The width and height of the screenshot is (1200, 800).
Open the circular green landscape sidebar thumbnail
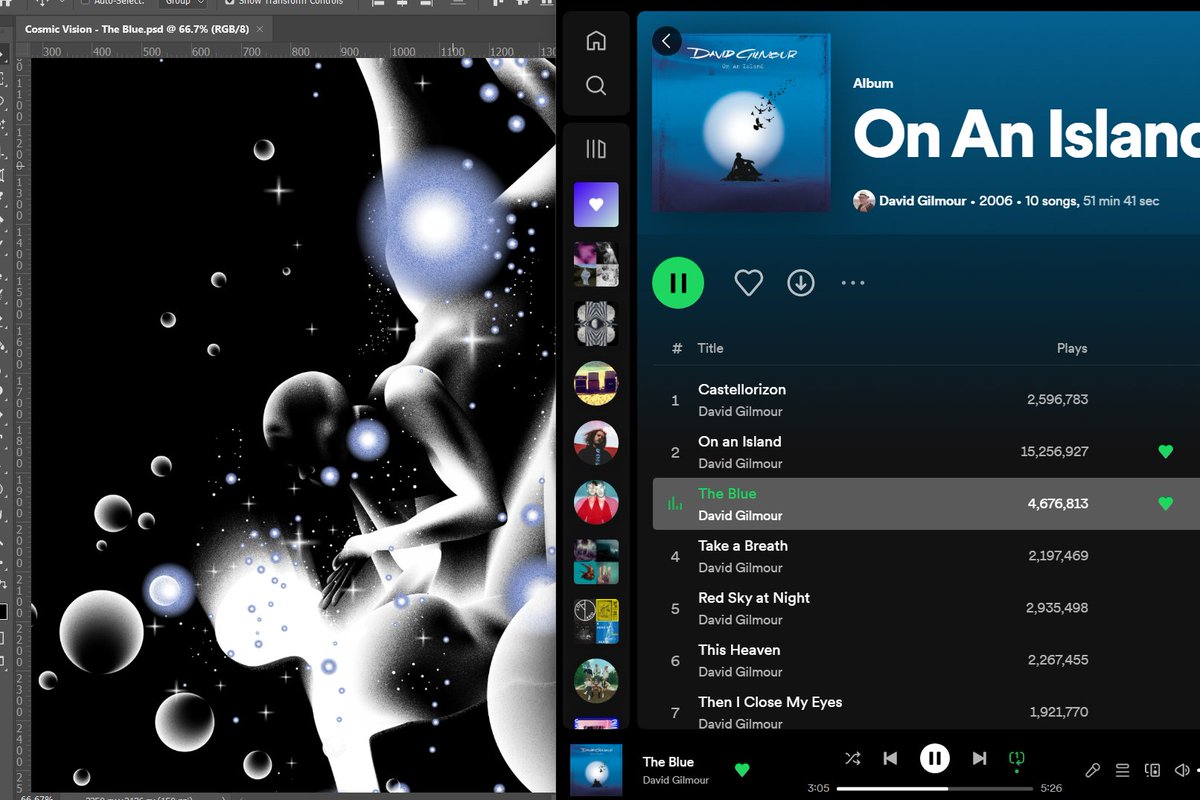coord(596,680)
